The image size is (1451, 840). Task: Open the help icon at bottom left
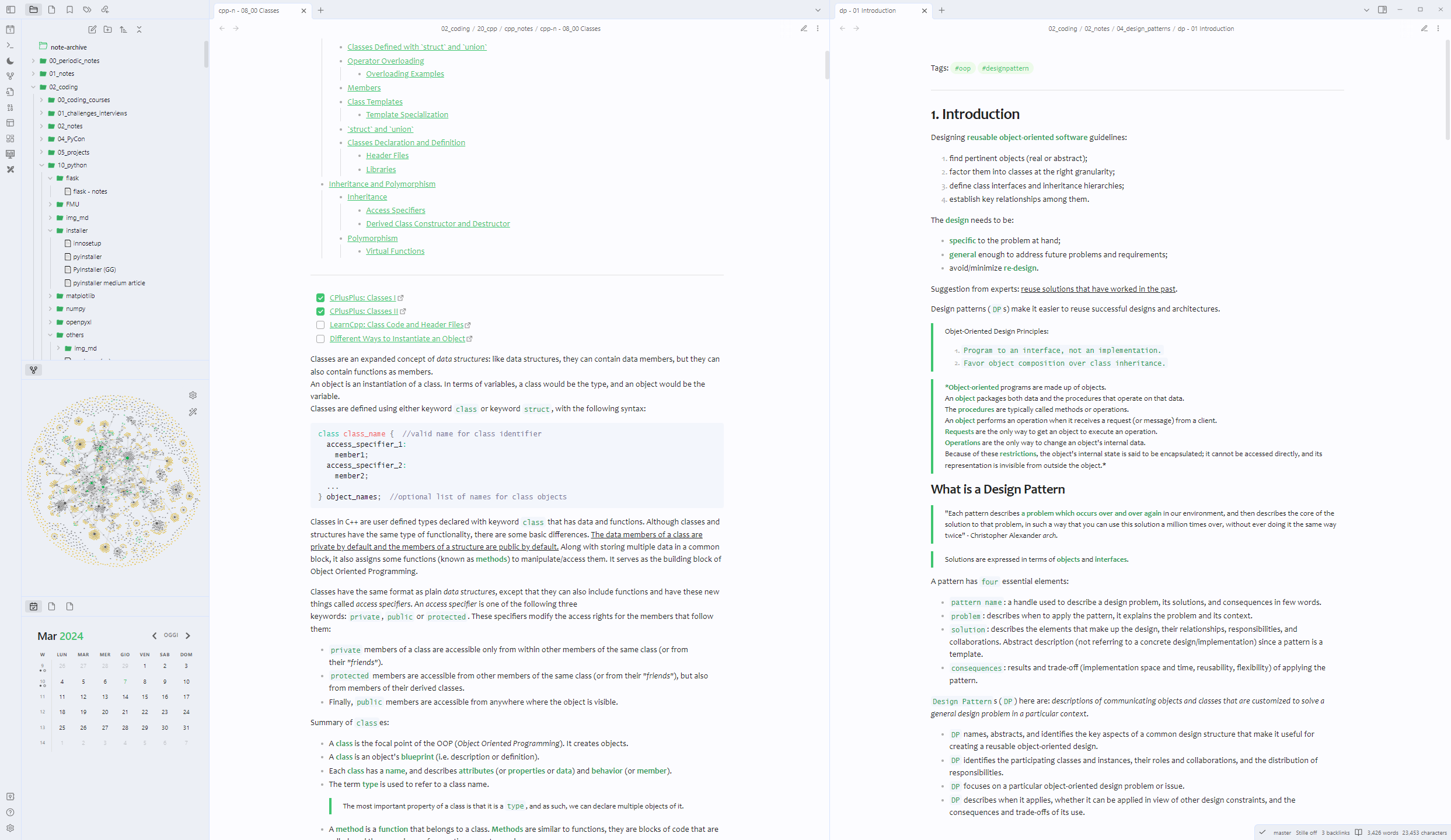click(10, 813)
